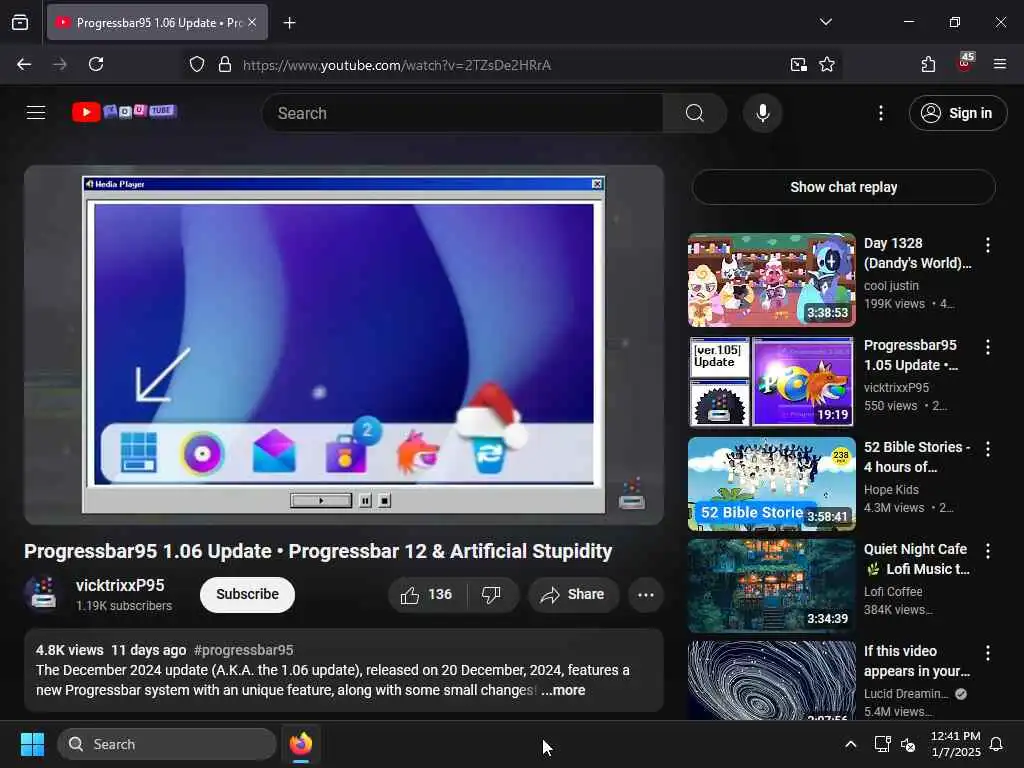Screen dimensions: 1024x768
Task: Open notifications bell in taskbar
Action: pyautogui.click(x=997, y=744)
